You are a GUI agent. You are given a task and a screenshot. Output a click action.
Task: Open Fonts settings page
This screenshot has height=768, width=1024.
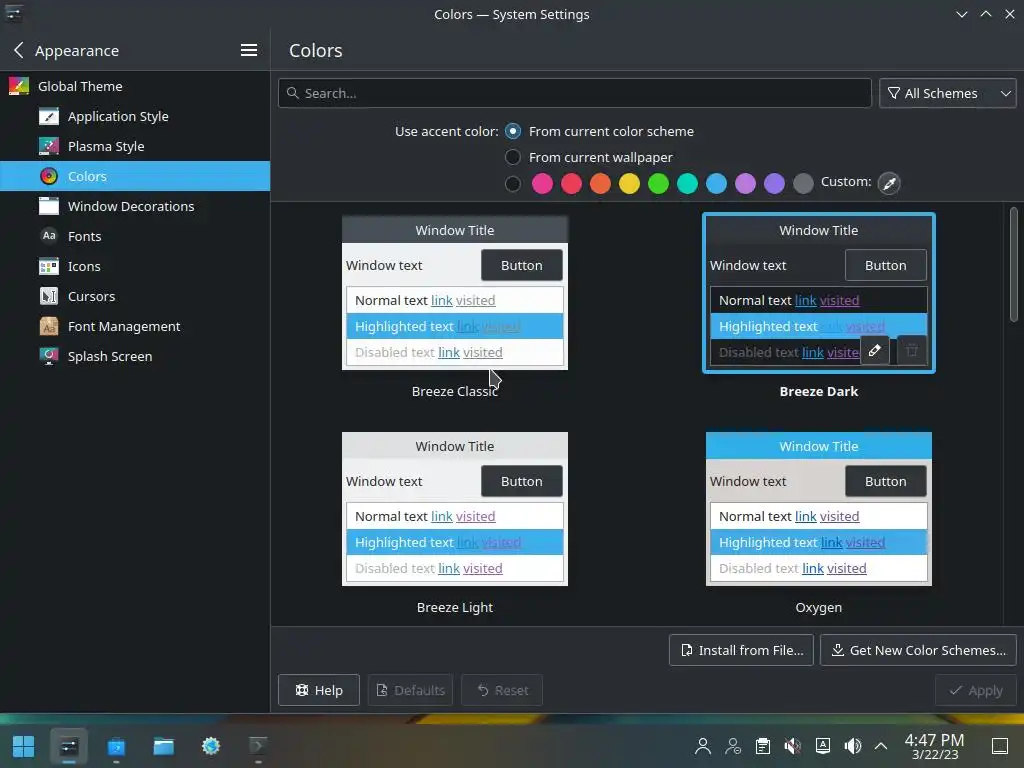135,236
